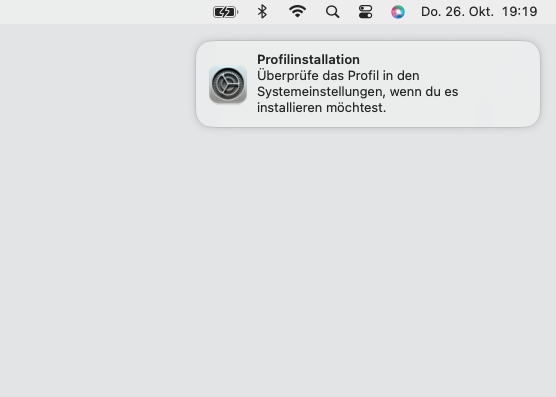Click the line "installieren möchtest." in notification
Viewport: 556px width, 397px height.
click(322, 107)
